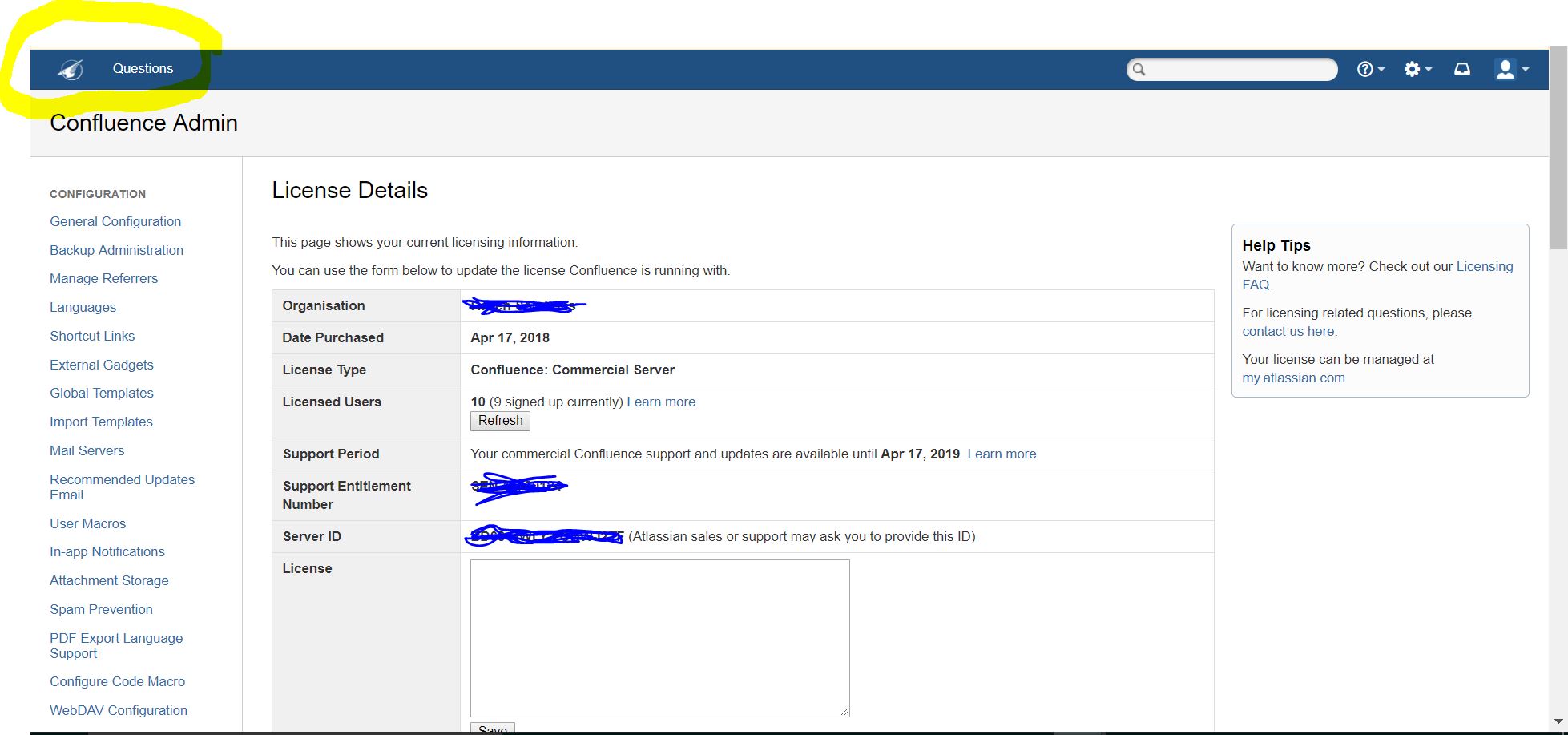Open Global Templates
Image resolution: width=1568 pixels, height=735 pixels.
point(101,393)
